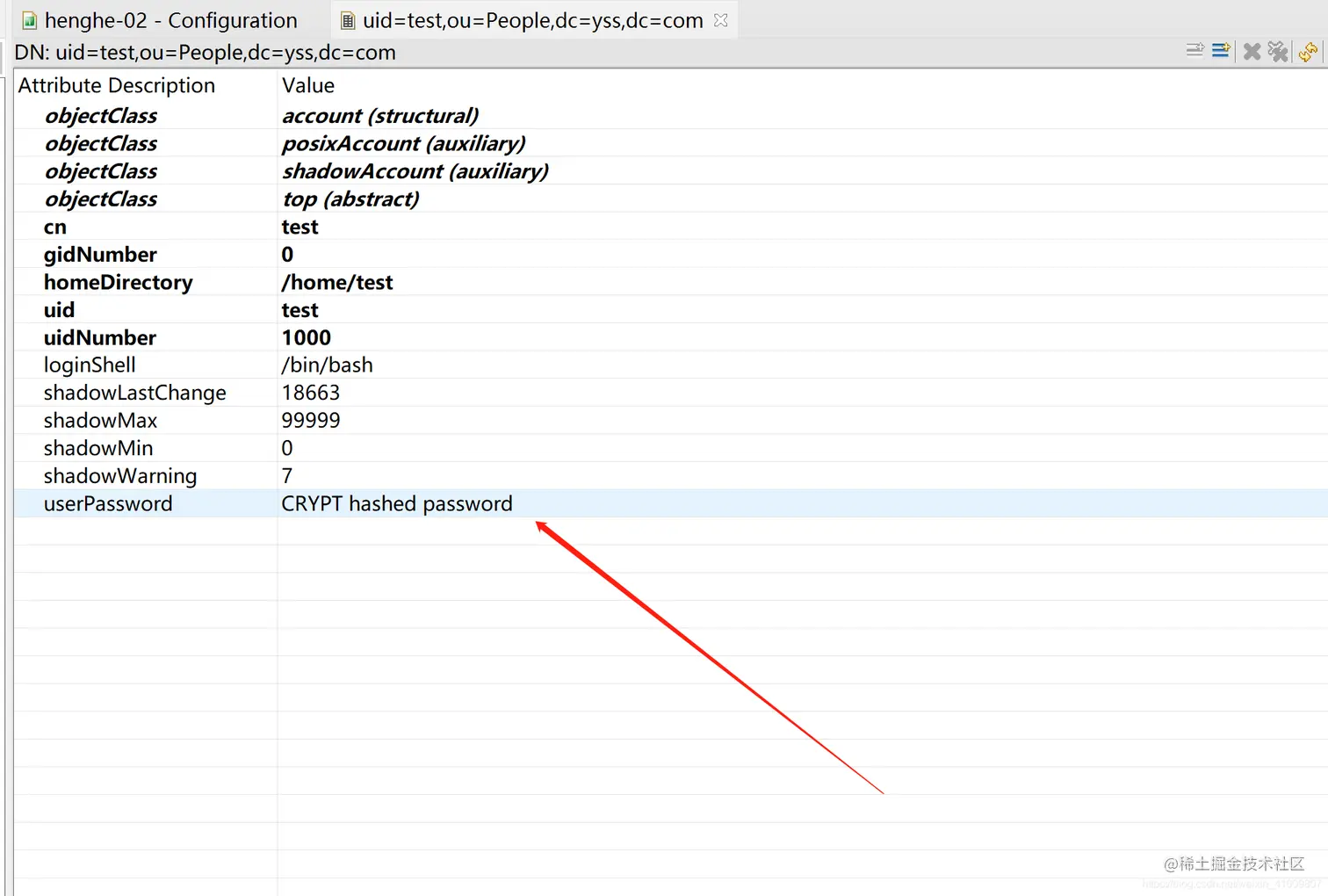Viewport: 1328px width, 896px height.
Task: Click the Value column header
Action: point(308,85)
